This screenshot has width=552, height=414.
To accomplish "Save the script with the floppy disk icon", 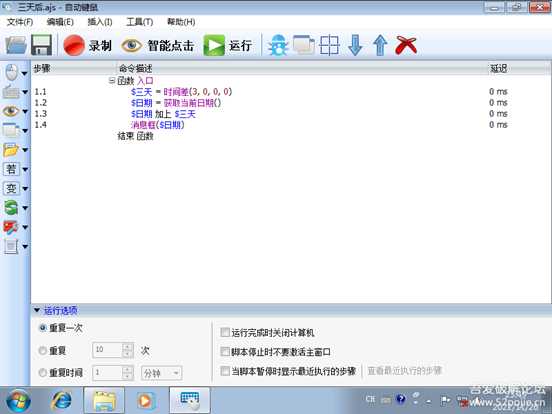I will 42,45.
